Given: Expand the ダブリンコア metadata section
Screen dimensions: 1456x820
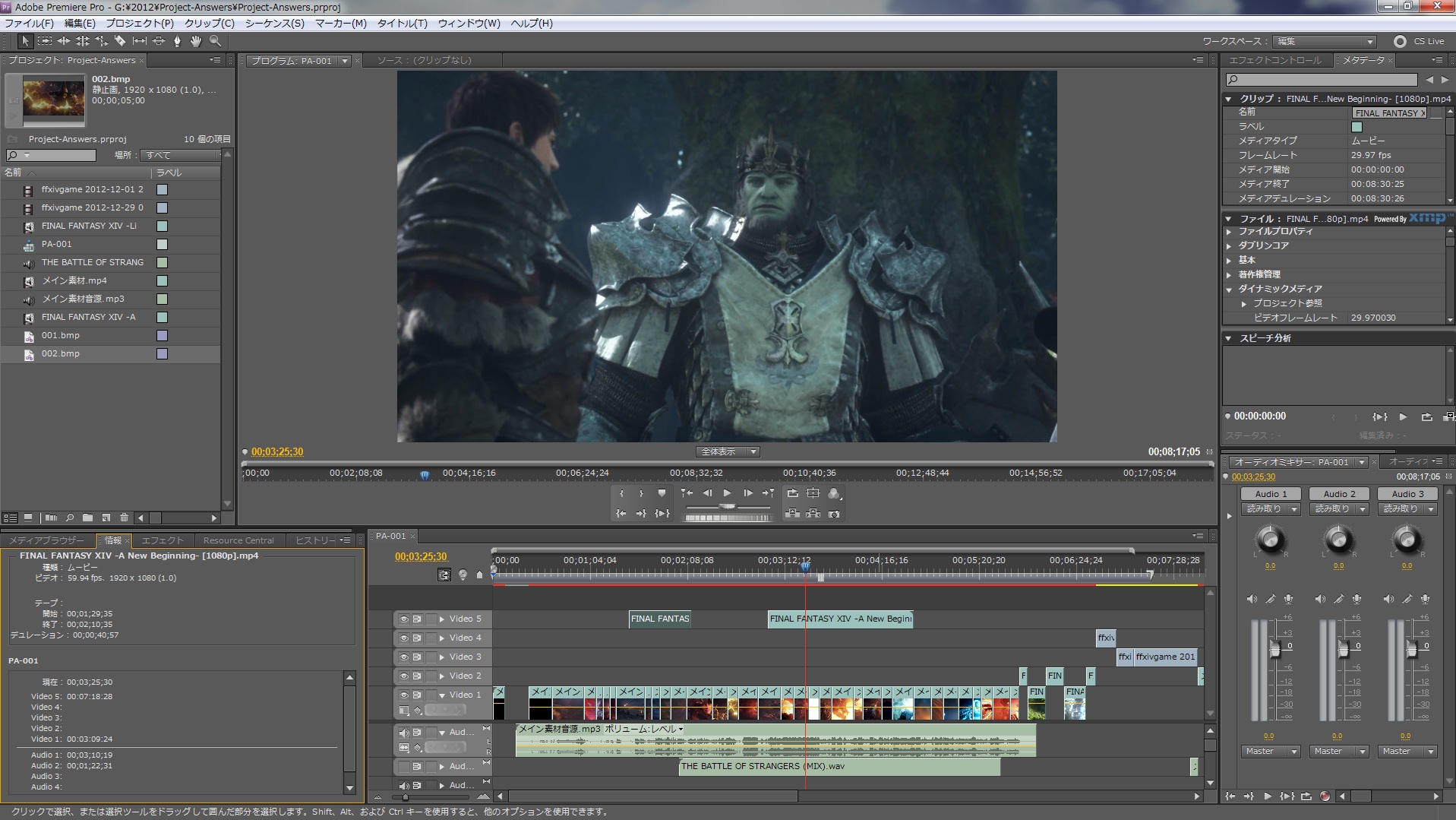Looking at the screenshot, I should coord(1229,245).
